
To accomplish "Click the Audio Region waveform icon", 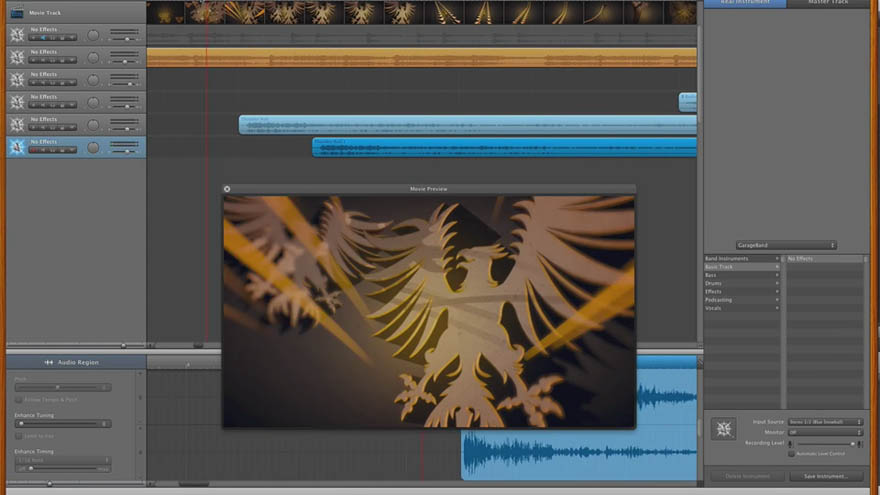I will 49,363.
